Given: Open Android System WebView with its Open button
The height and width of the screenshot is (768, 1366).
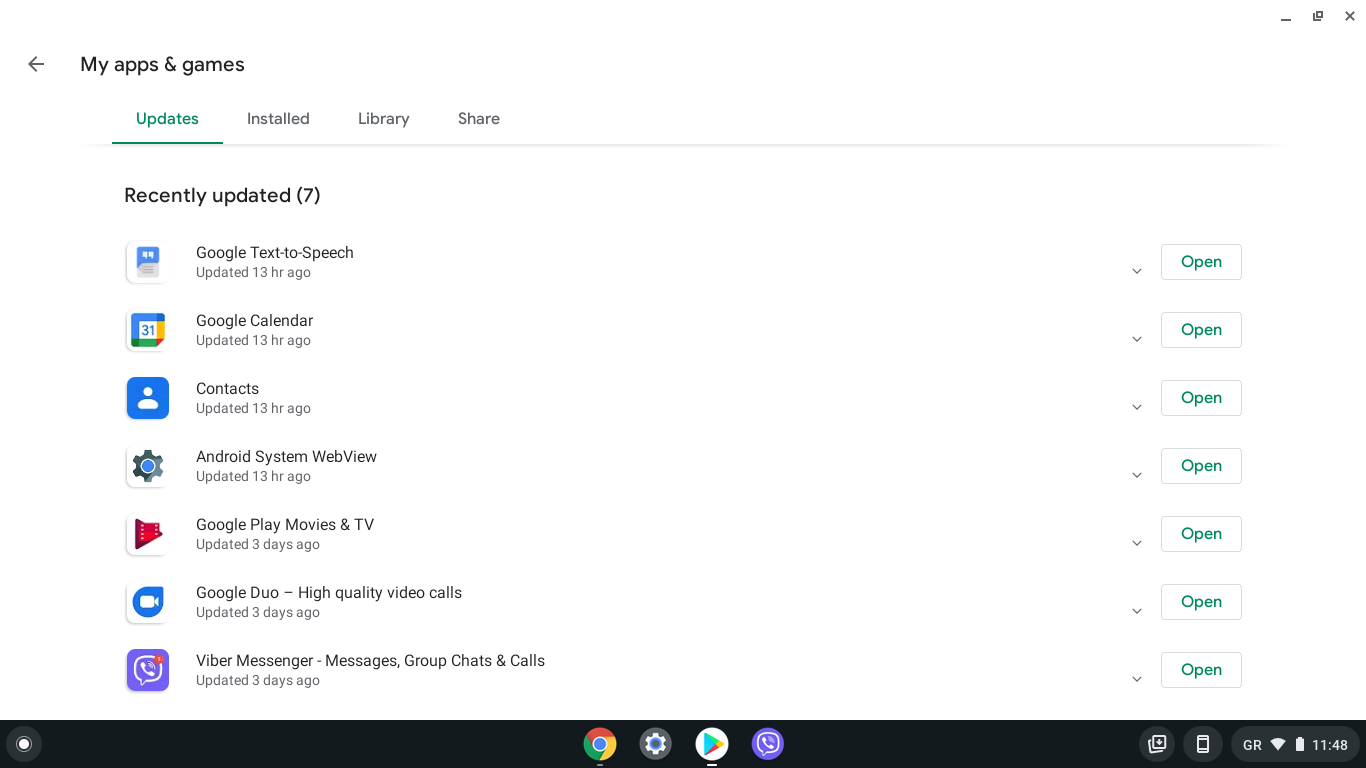Looking at the screenshot, I should point(1201,466).
